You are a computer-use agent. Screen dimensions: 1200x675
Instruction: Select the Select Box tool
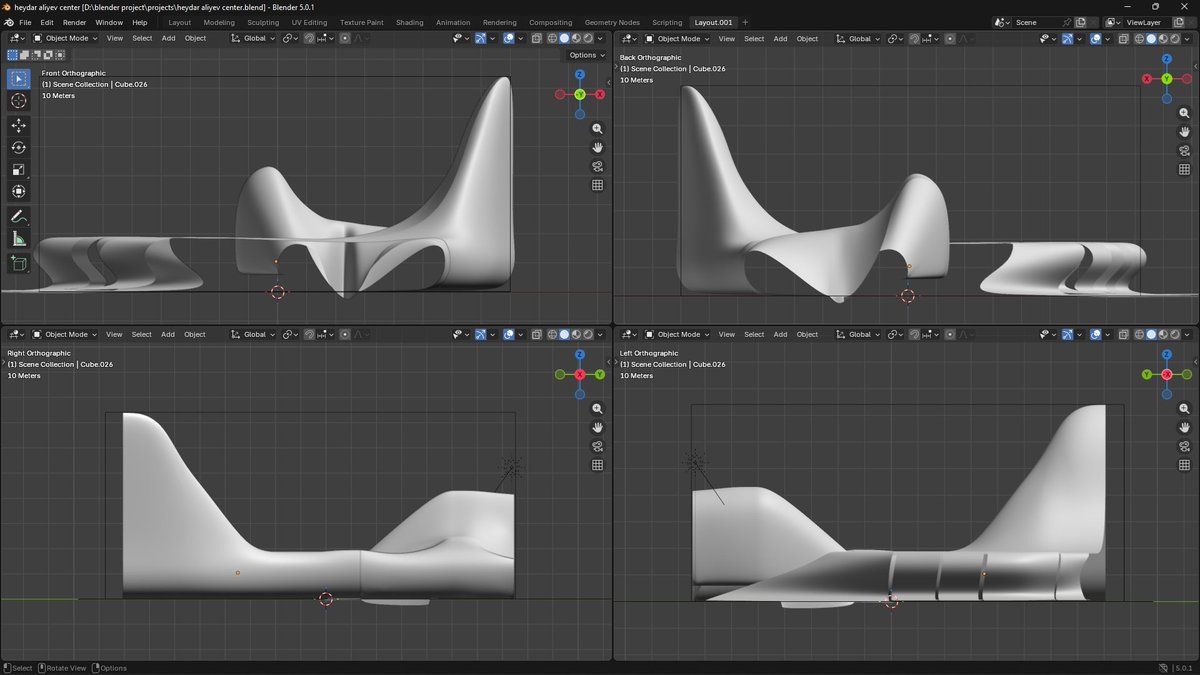19,79
